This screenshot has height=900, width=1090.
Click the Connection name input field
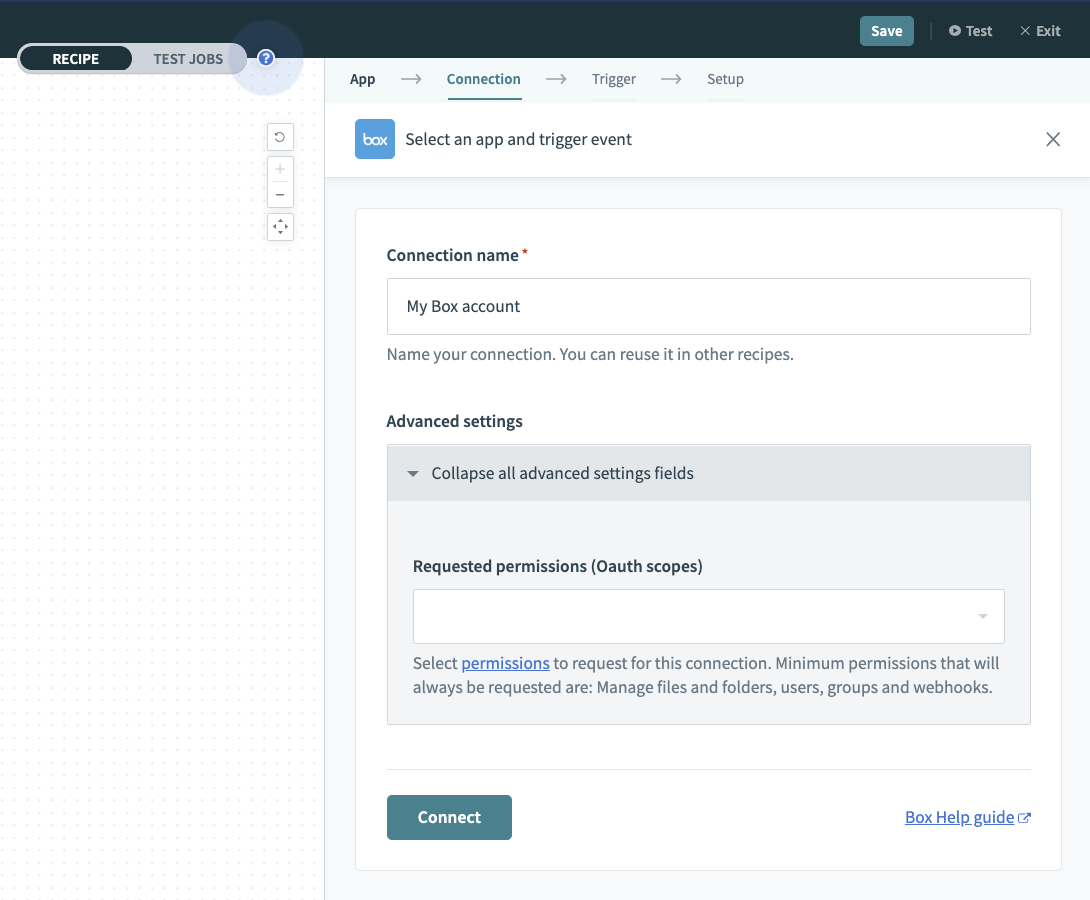click(708, 306)
